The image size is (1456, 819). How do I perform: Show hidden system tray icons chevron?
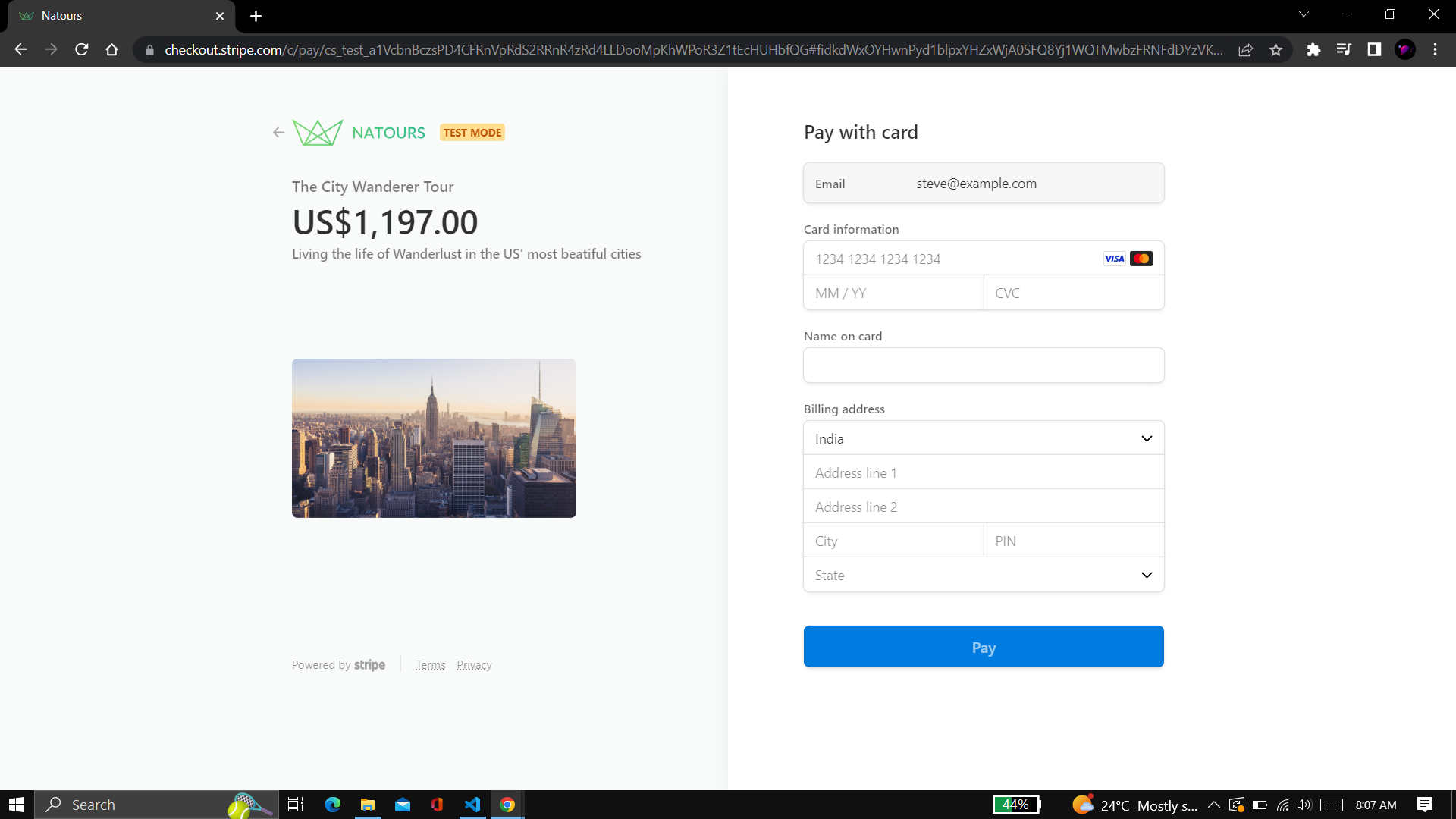click(1214, 805)
